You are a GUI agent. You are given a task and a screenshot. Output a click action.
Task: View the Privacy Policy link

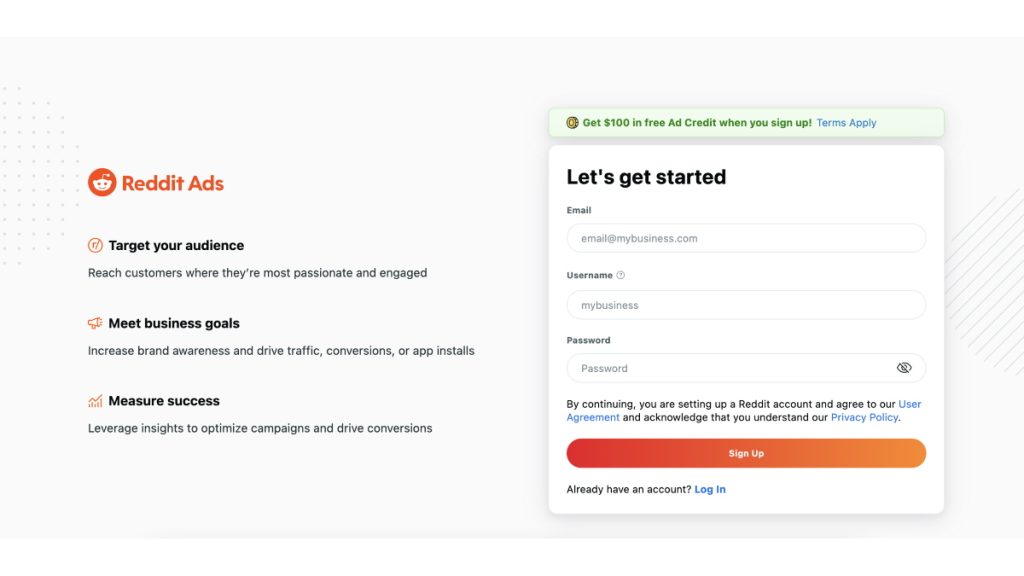coord(864,417)
